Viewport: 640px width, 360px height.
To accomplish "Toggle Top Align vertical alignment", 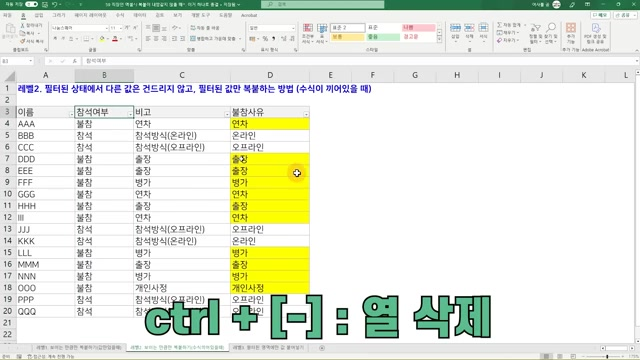I will click(x=148, y=28).
